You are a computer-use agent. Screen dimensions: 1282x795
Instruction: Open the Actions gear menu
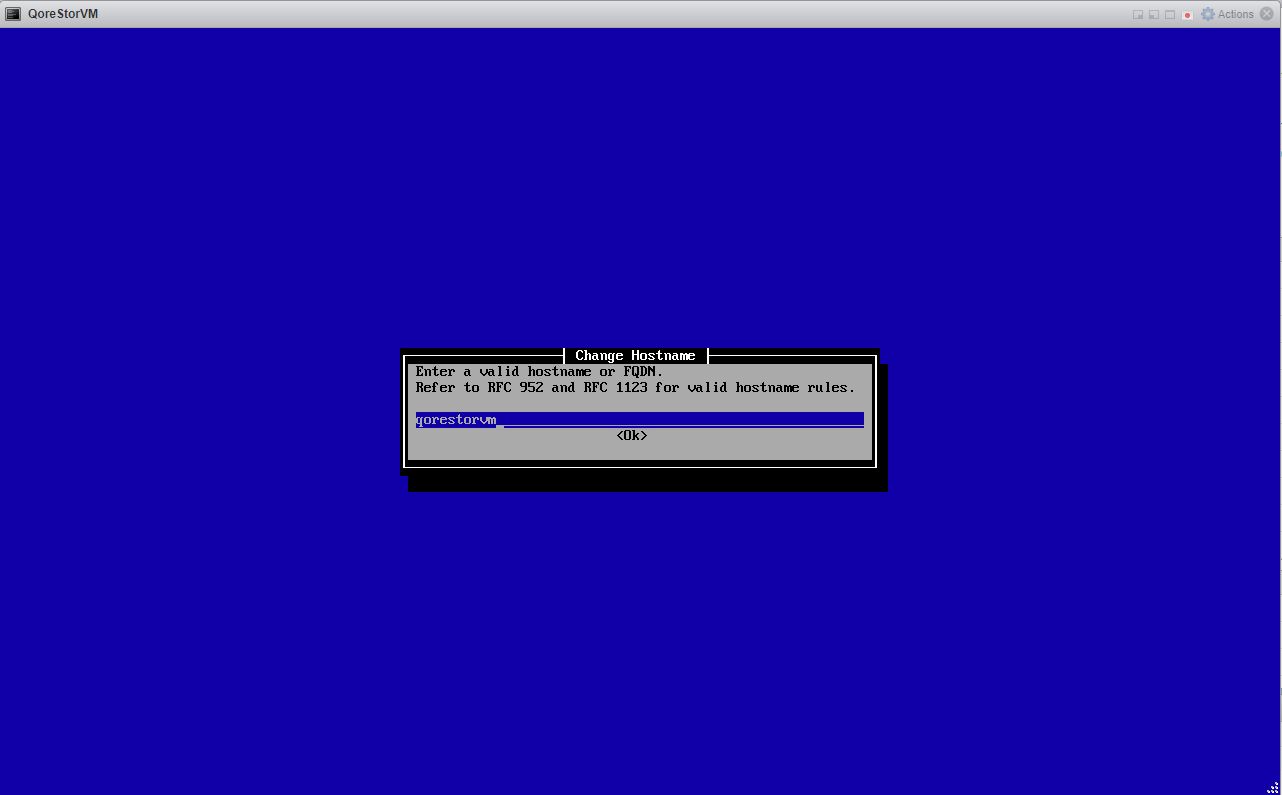click(x=1227, y=14)
